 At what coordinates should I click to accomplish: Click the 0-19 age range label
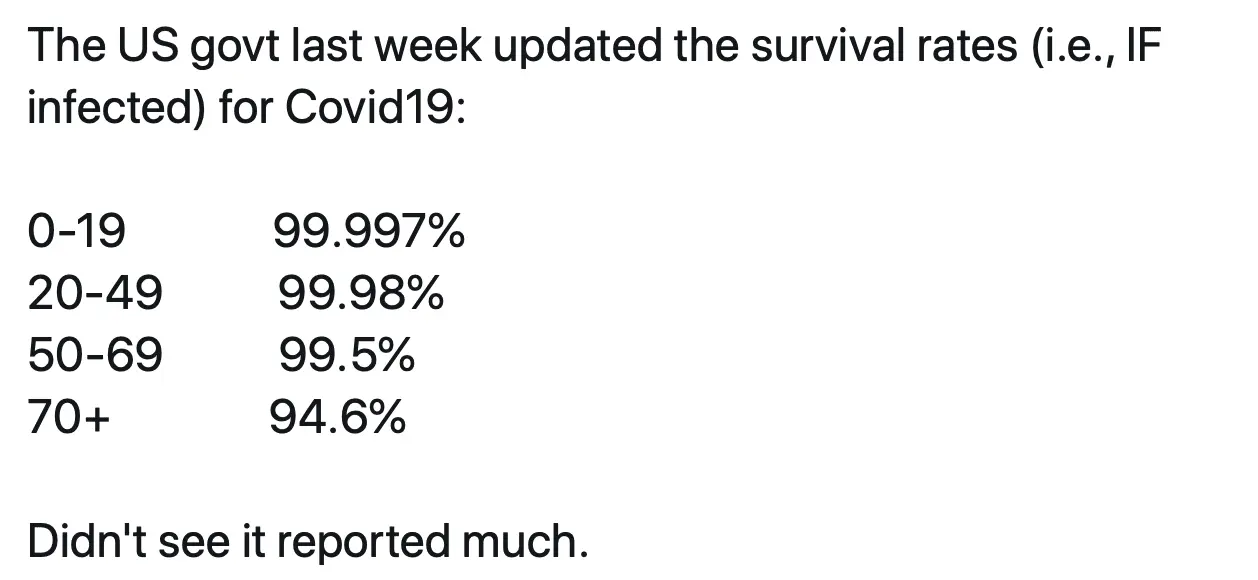[x=77, y=233]
